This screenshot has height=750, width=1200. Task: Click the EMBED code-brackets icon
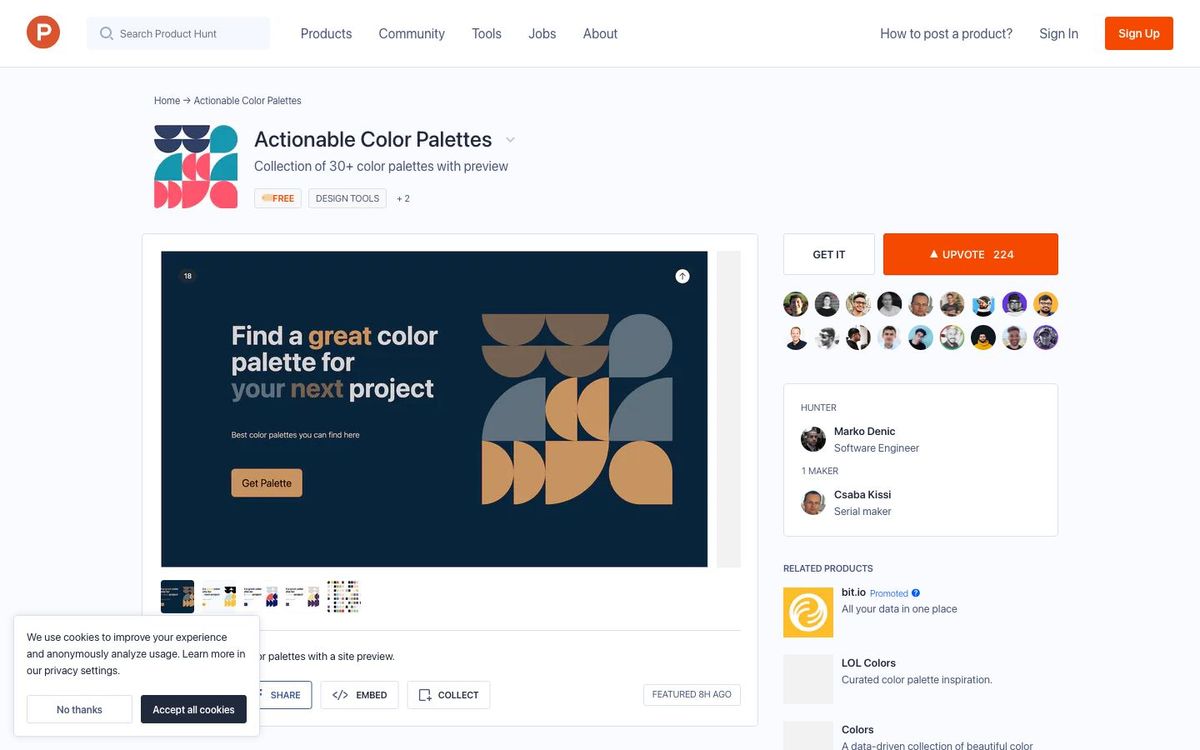tap(340, 695)
